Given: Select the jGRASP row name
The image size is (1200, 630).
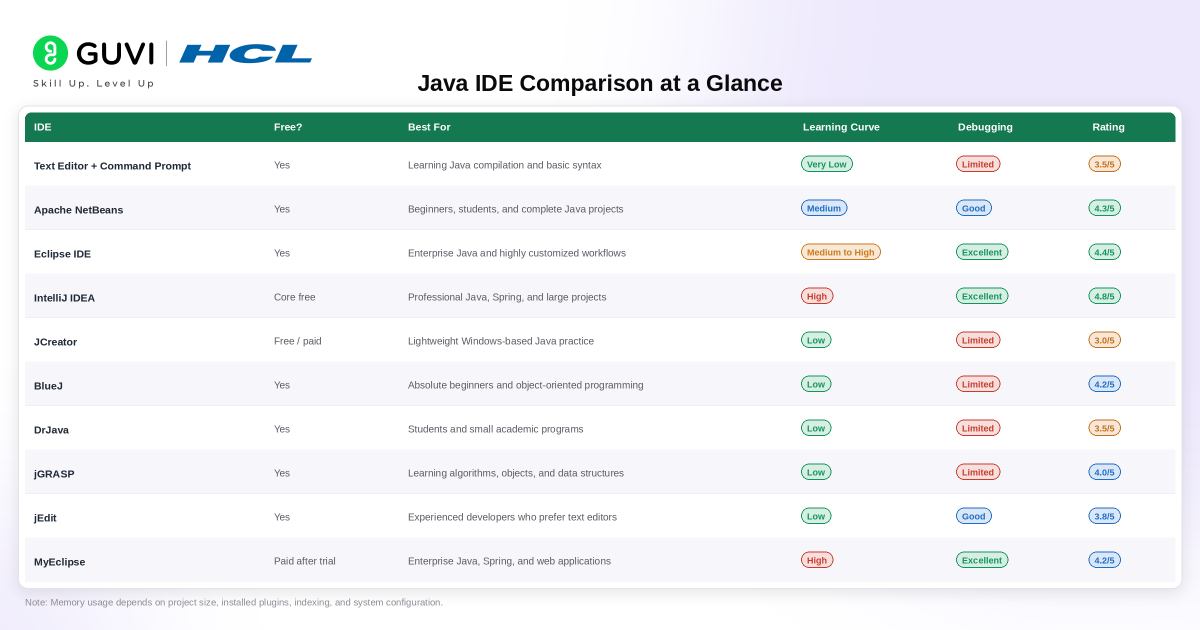Looking at the screenshot, I should [x=54, y=474].
